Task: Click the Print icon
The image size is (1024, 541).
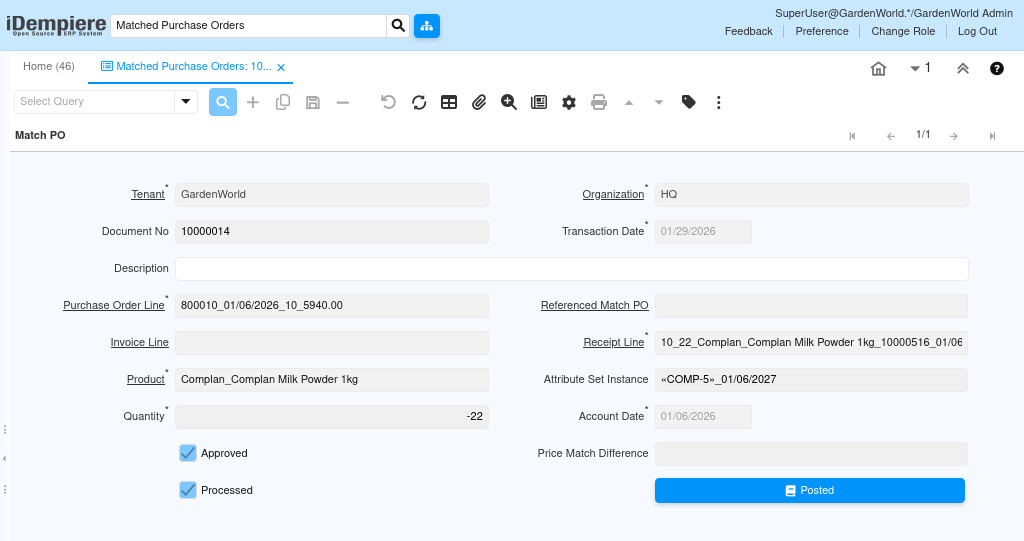Action: tap(599, 102)
